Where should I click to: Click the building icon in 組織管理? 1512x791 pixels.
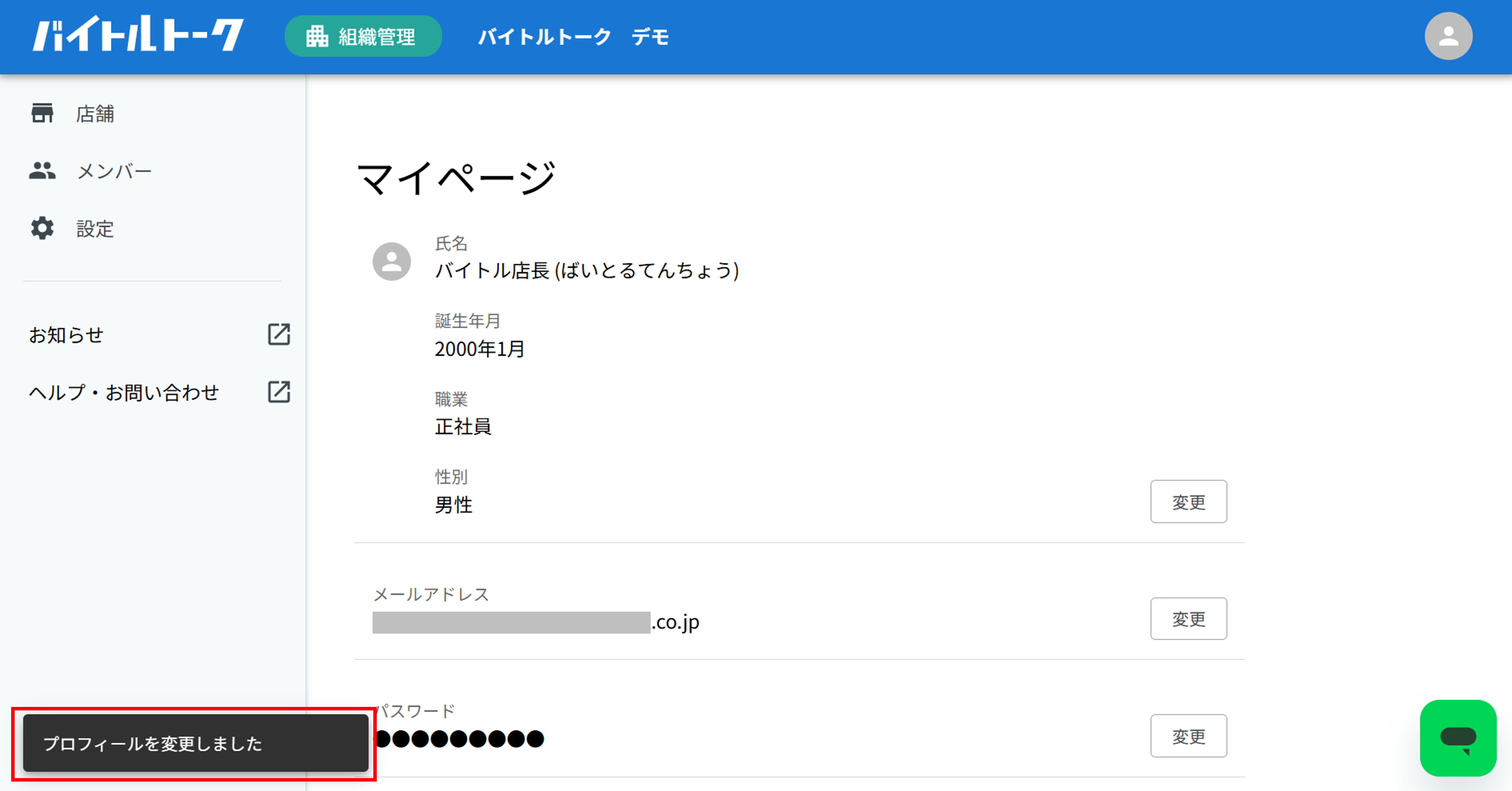coord(317,36)
